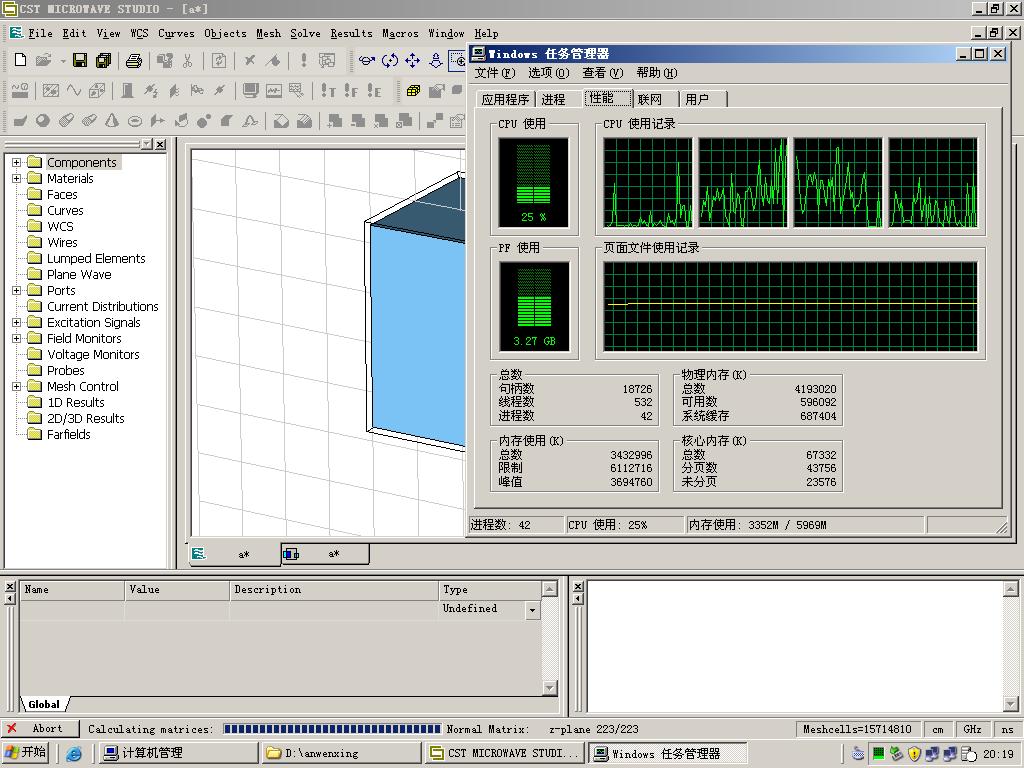Create a new CST project file
Viewport: 1024px width, 768px height.
tap(20, 61)
